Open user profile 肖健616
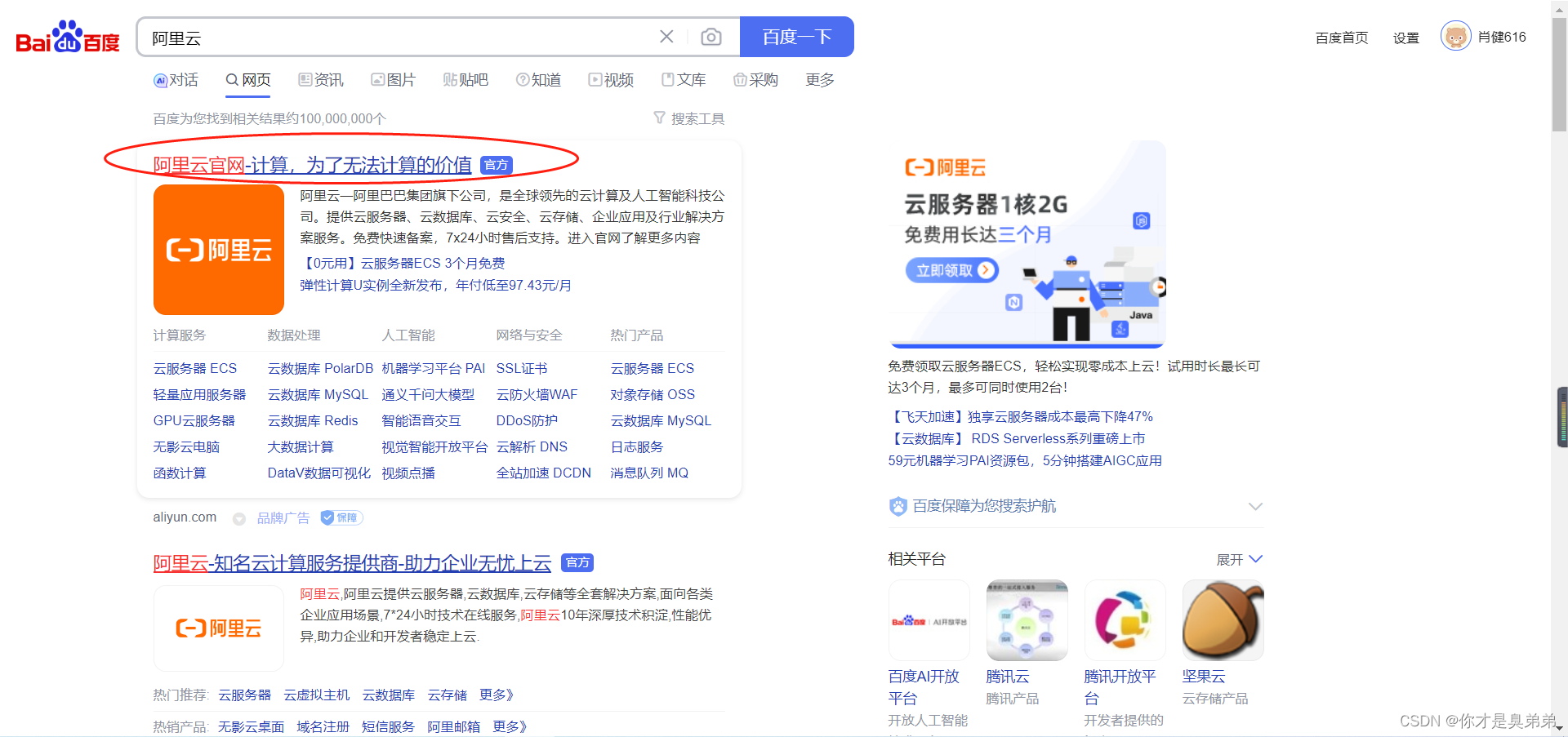The height and width of the screenshot is (737, 1568). pos(1502,37)
